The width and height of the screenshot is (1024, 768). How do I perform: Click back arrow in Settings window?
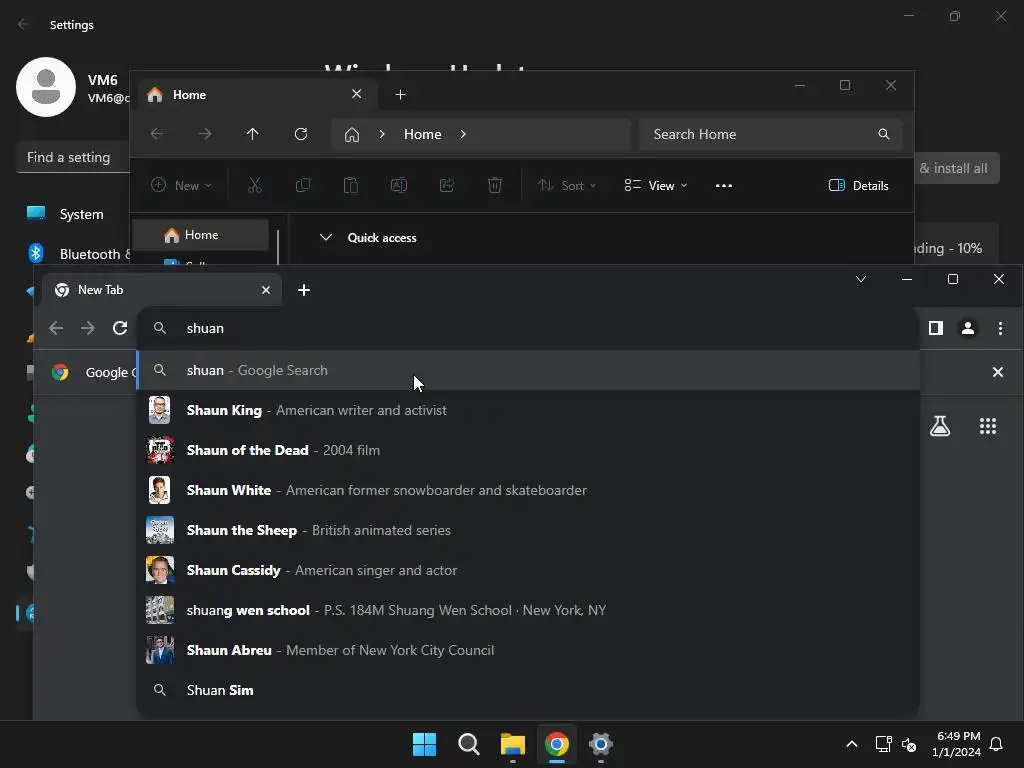23,24
